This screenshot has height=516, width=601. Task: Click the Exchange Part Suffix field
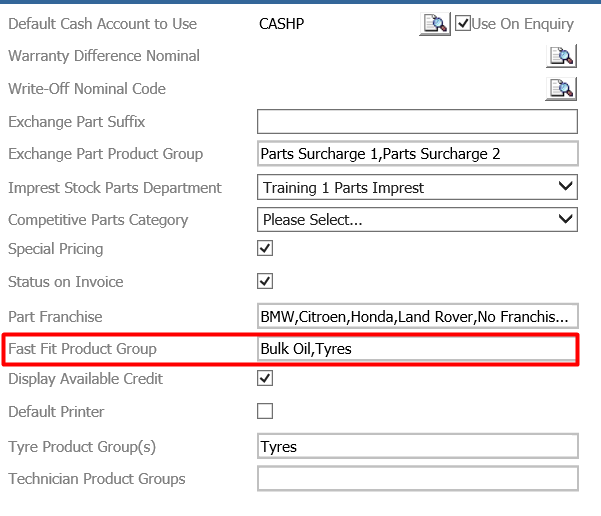(x=417, y=122)
